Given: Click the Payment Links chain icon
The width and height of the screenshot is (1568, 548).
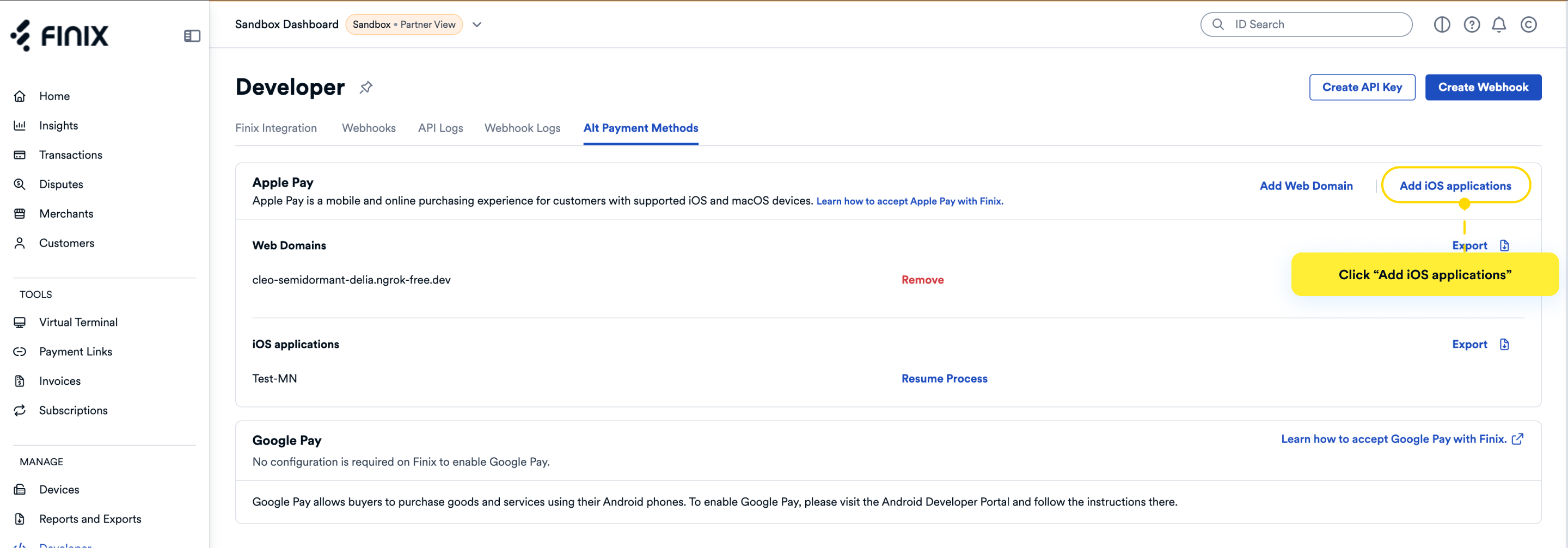Looking at the screenshot, I should [20, 352].
